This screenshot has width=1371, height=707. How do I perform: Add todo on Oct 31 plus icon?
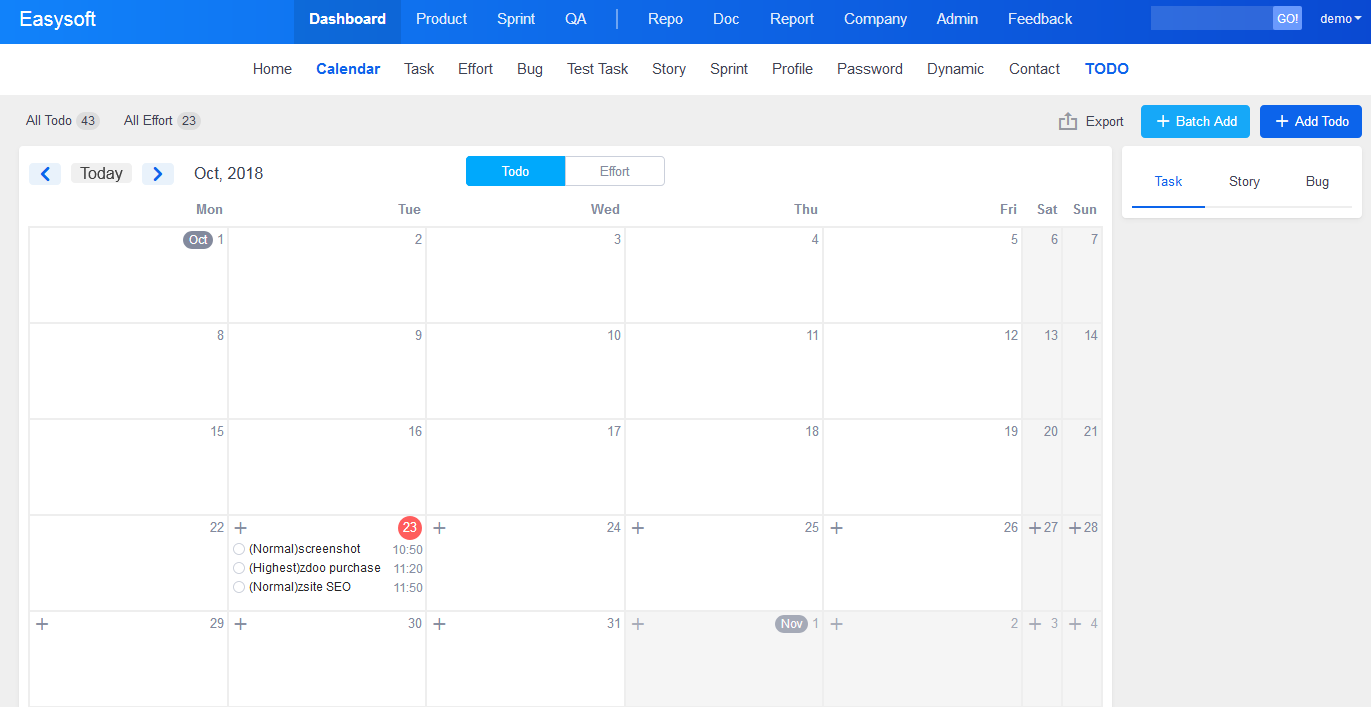[x=439, y=624]
